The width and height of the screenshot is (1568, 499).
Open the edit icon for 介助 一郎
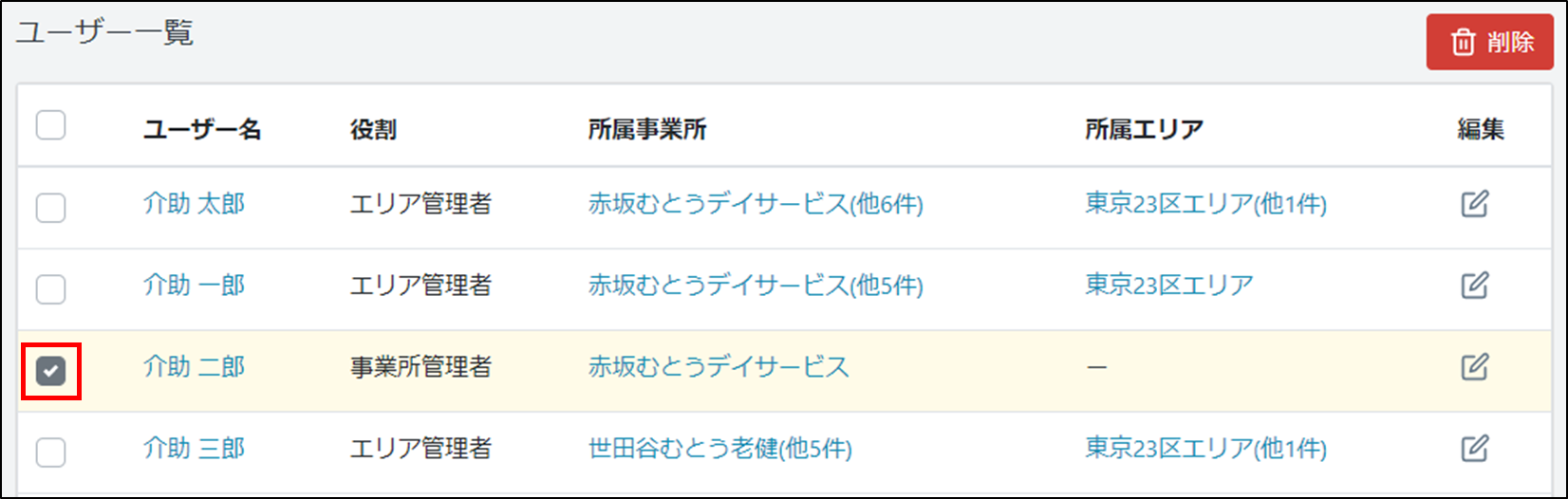(1474, 286)
